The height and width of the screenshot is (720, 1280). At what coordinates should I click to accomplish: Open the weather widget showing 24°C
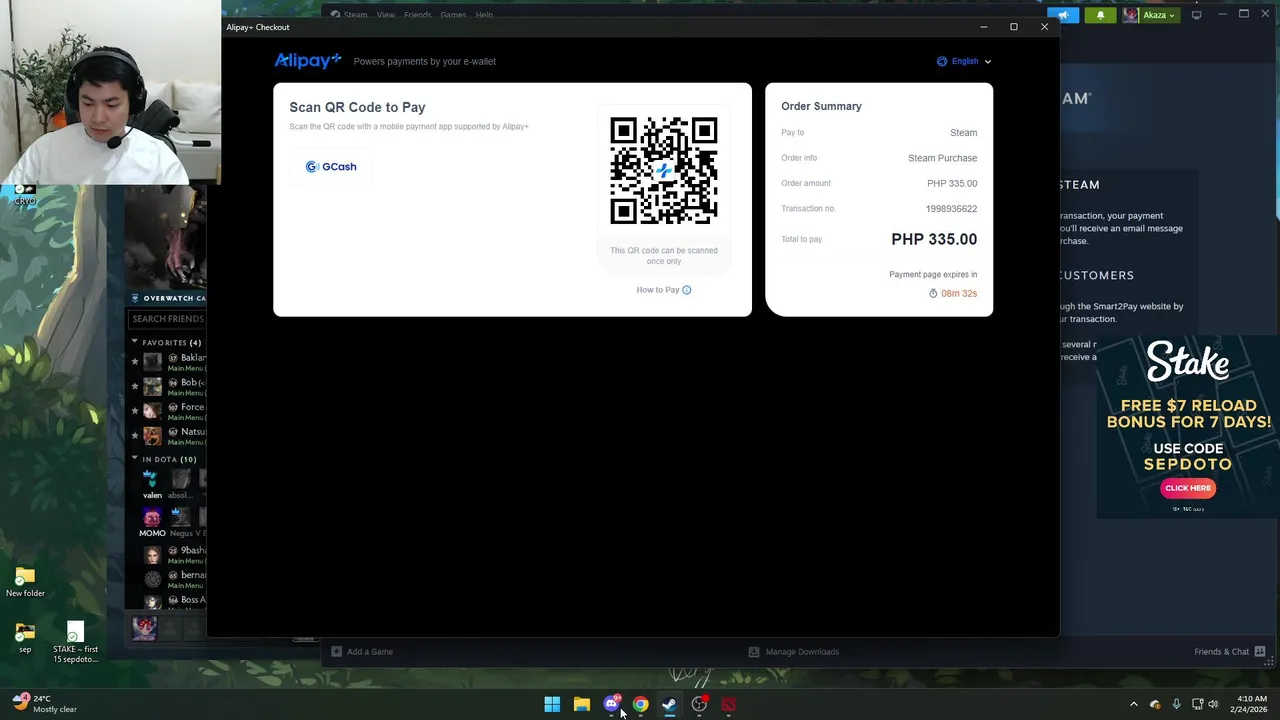pyautogui.click(x=45, y=704)
